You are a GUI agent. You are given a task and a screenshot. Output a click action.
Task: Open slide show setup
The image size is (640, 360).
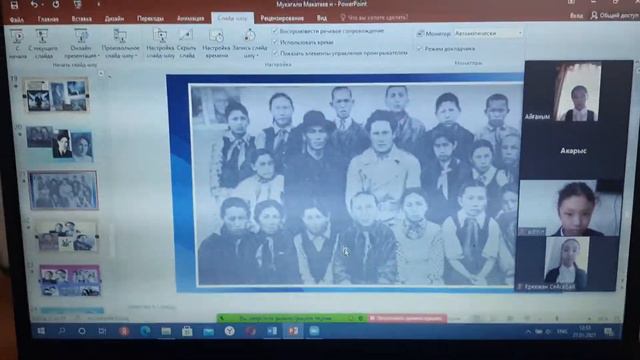pos(160,44)
